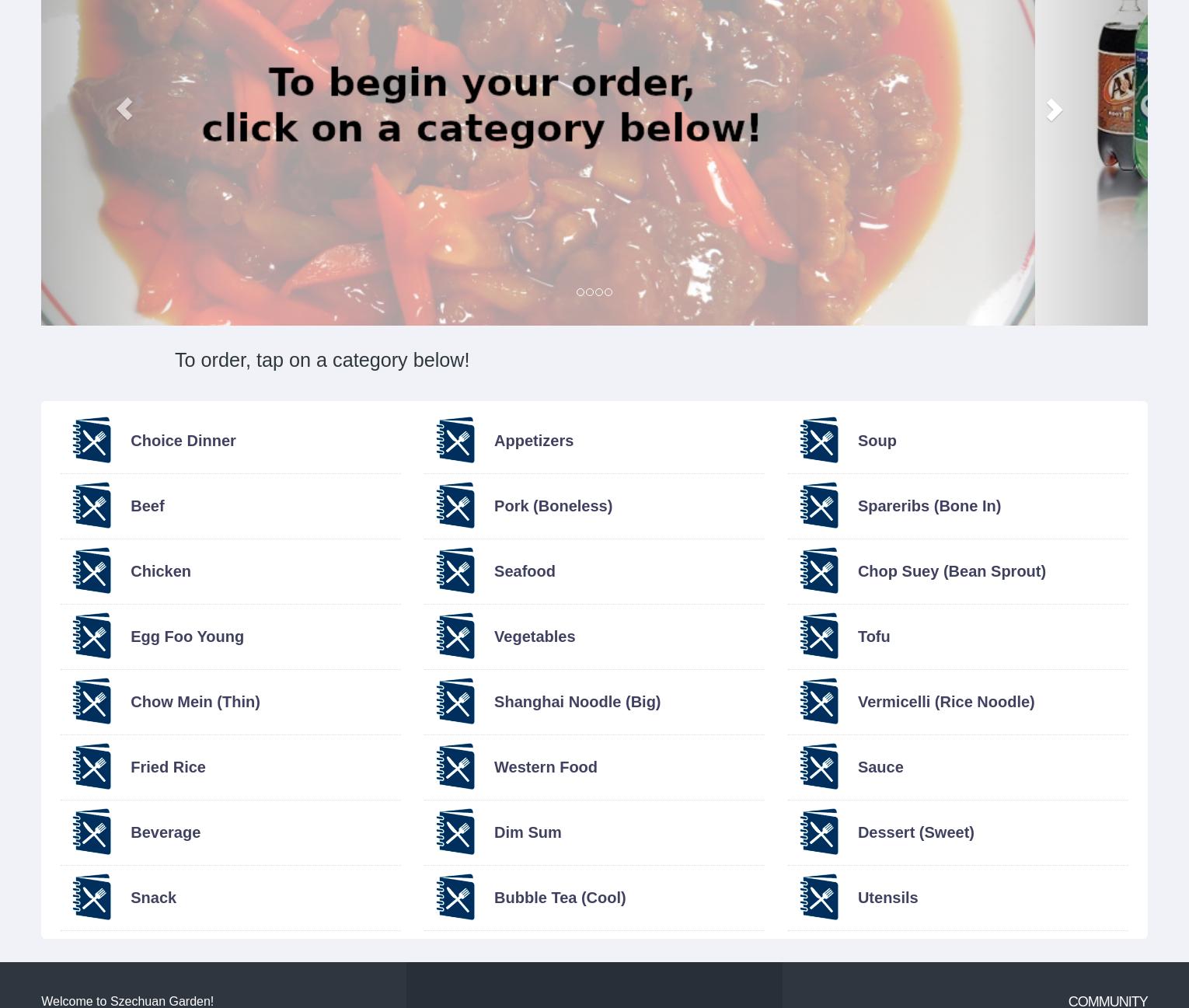Click the menu icon next to Fried Rice
1189x1008 pixels.
[x=92, y=766]
